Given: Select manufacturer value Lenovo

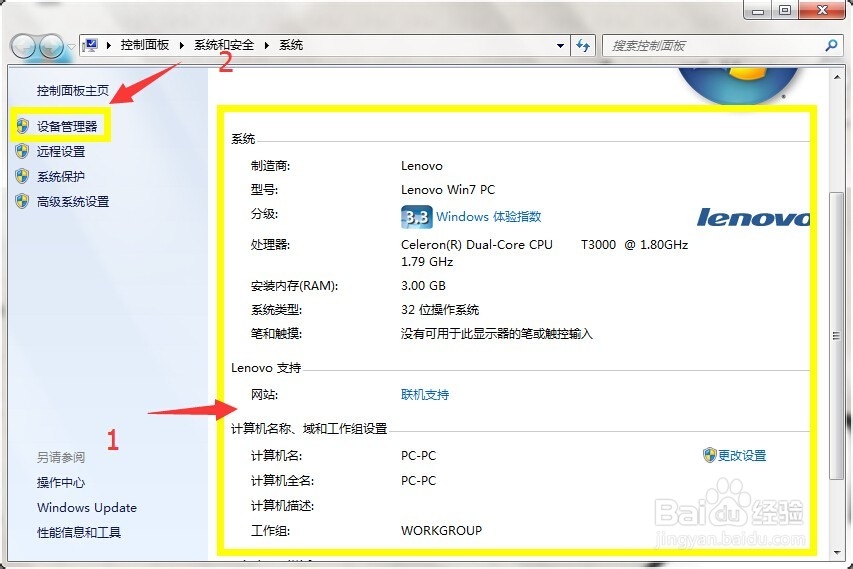Looking at the screenshot, I should point(422,166).
